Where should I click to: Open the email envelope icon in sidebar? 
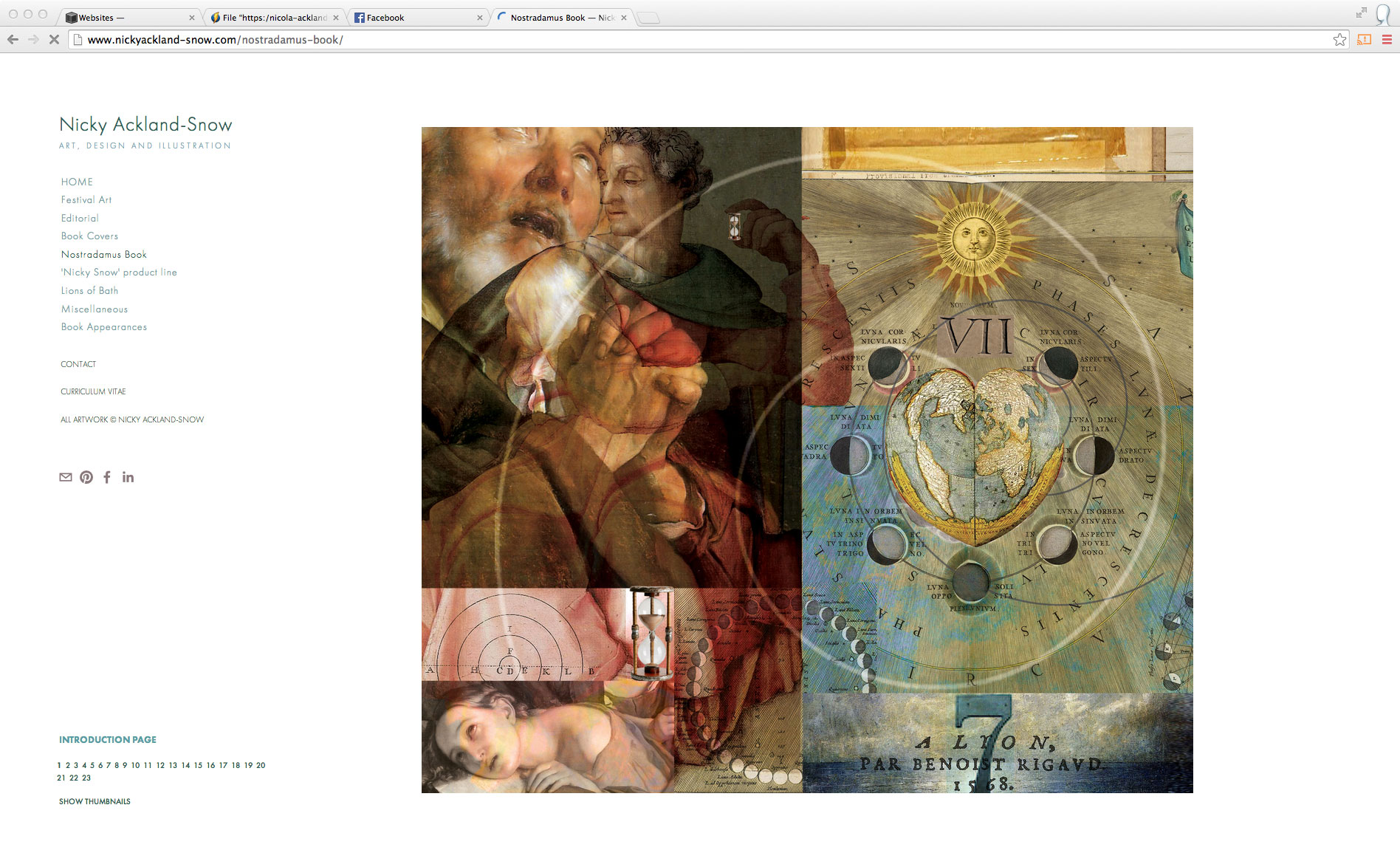(66, 477)
